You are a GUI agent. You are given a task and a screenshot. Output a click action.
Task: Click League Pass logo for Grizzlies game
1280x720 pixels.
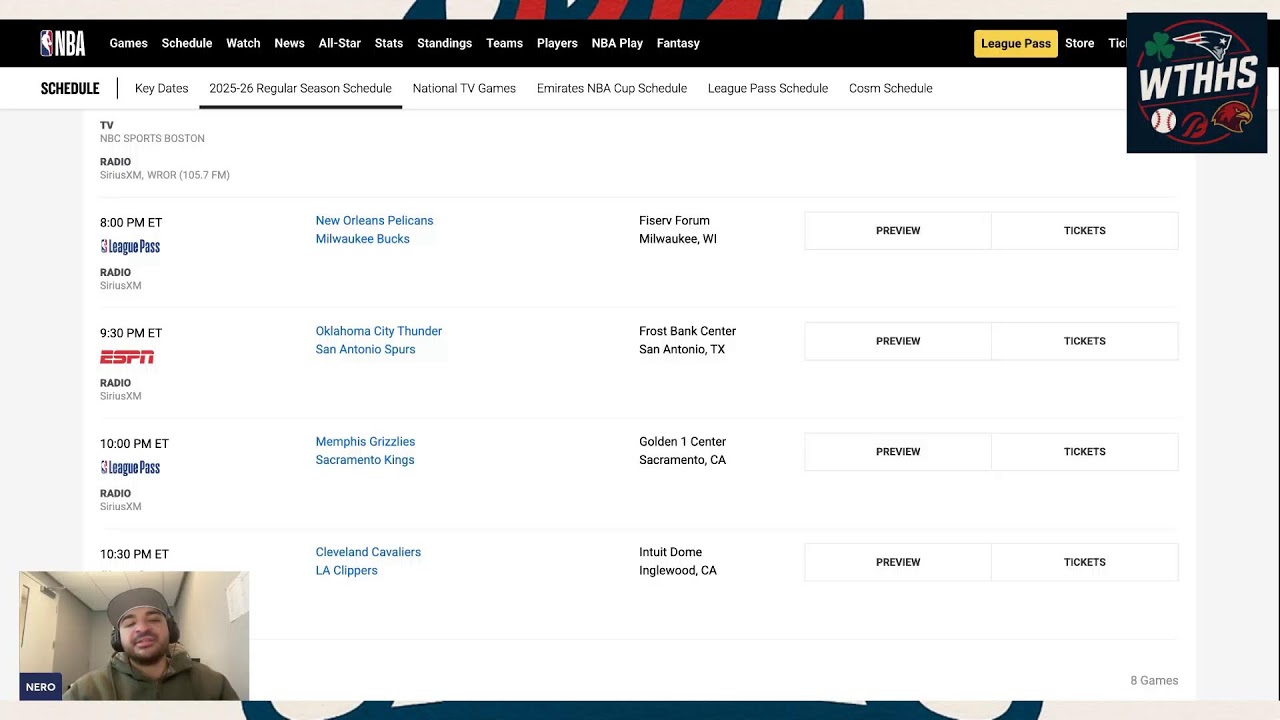point(130,468)
